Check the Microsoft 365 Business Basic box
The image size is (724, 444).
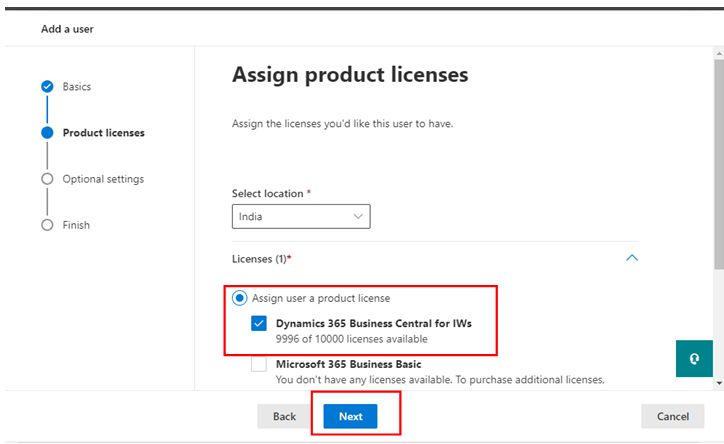[259, 364]
